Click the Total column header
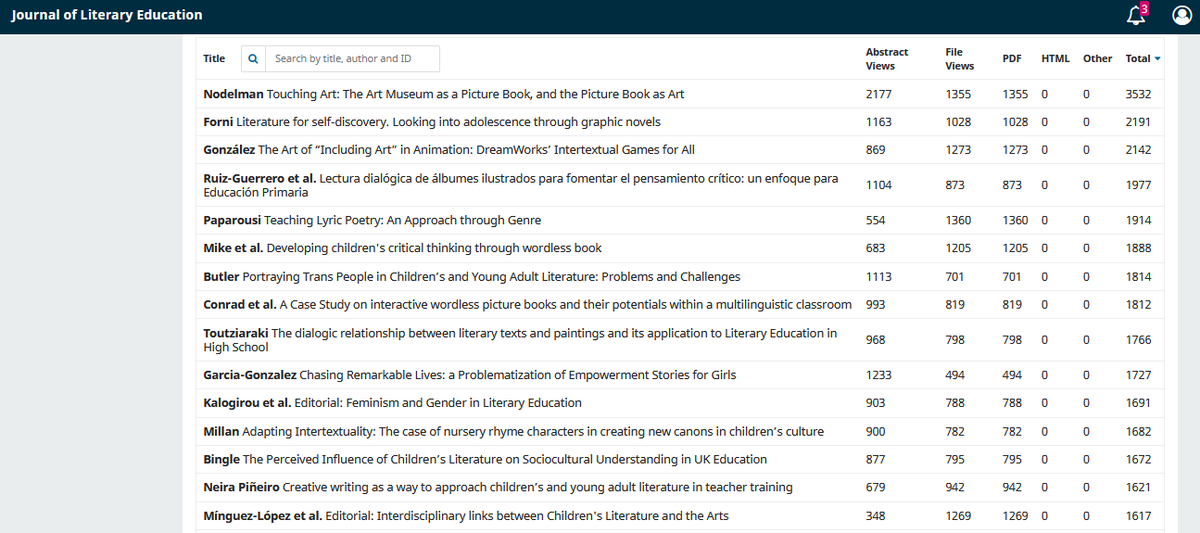1200x533 pixels. pos(1138,59)
